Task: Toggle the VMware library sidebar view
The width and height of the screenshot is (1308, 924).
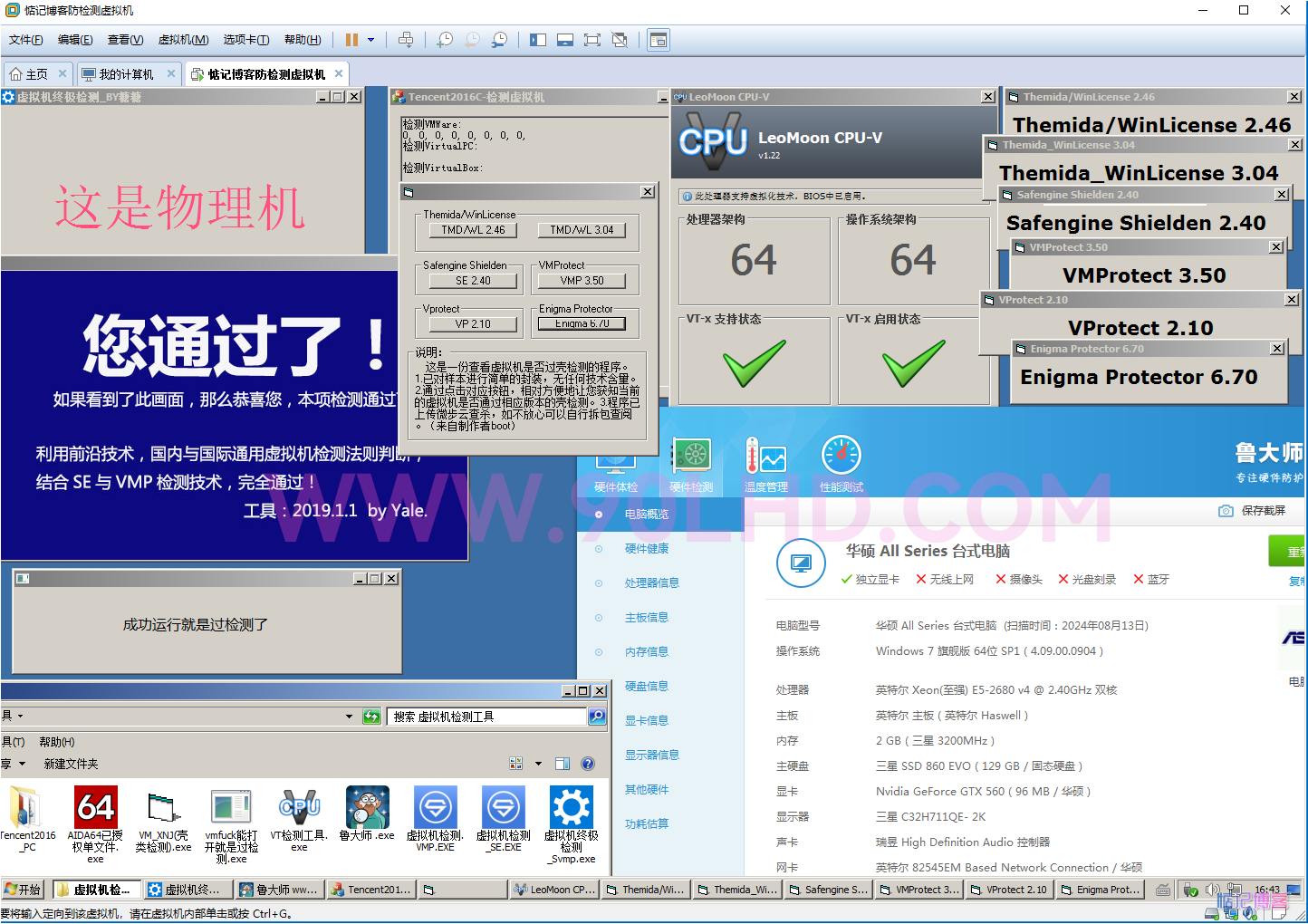Action: 538,40
